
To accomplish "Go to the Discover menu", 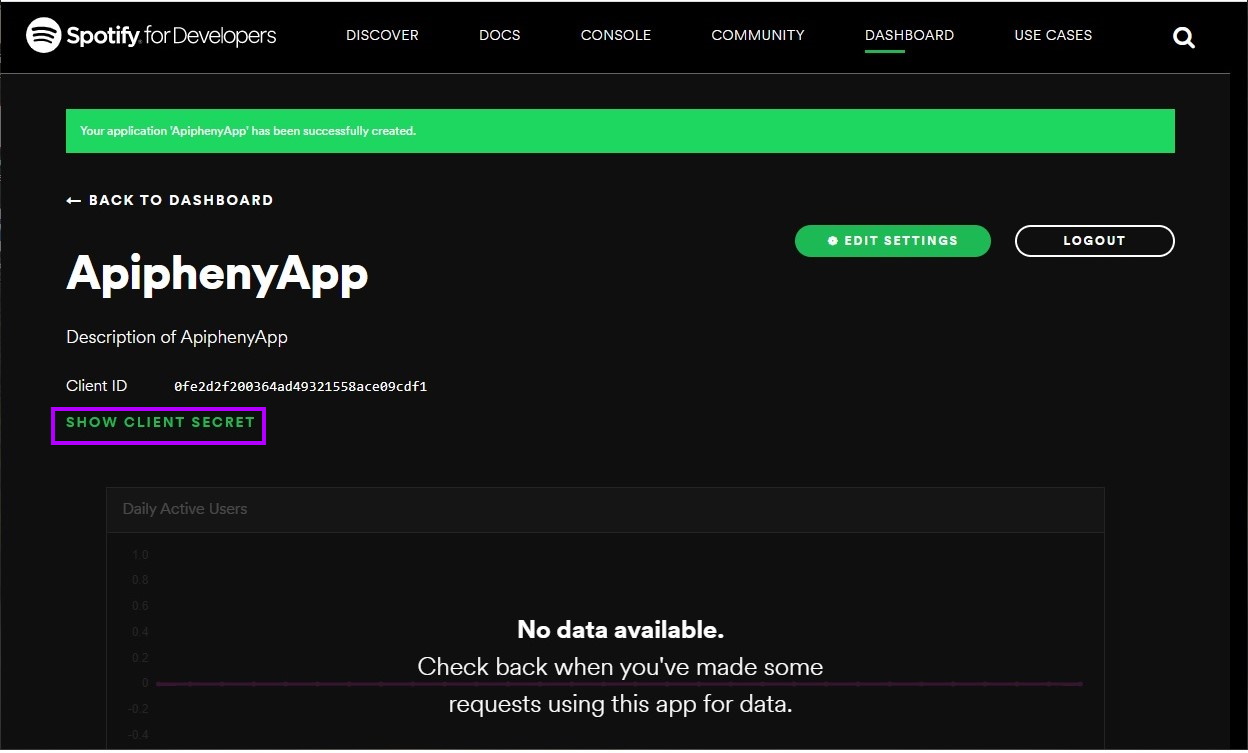I will [x=382, y=35].
